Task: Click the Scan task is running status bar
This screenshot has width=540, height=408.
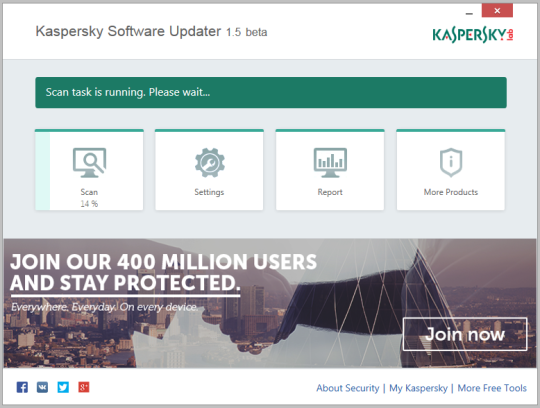Action: click(x=271, y=92)
